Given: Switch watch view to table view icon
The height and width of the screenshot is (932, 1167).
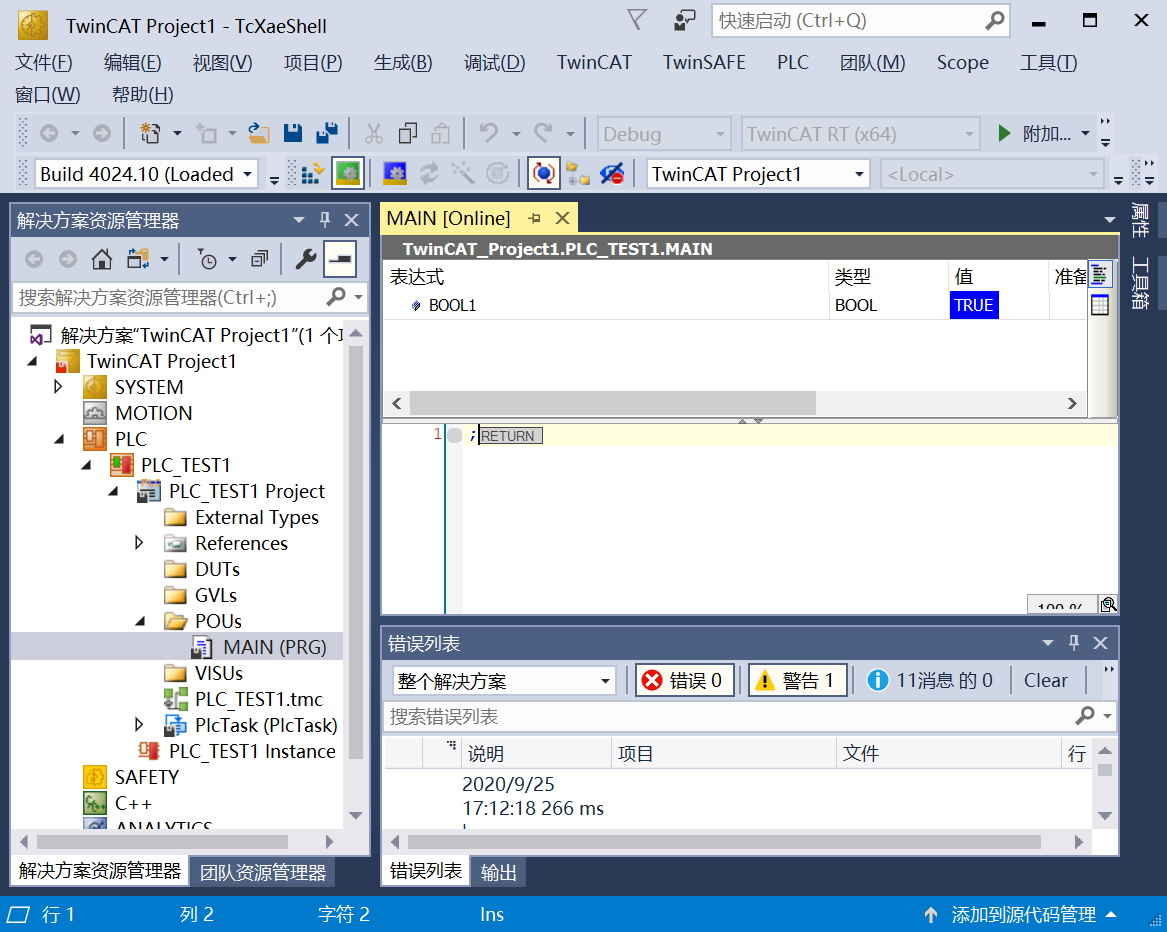Looking at the screenshot, I should (1099, 304).
